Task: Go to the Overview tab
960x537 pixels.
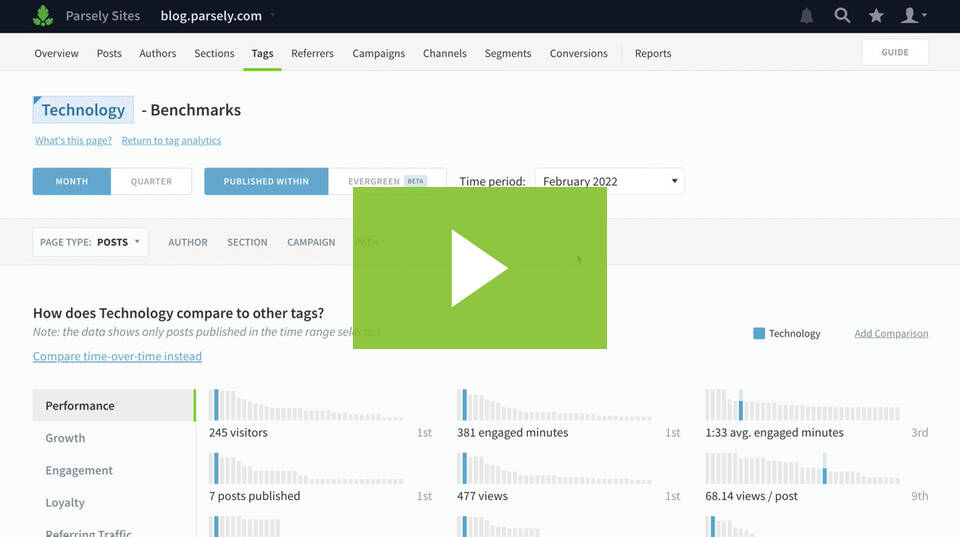Action: (56, 53)
